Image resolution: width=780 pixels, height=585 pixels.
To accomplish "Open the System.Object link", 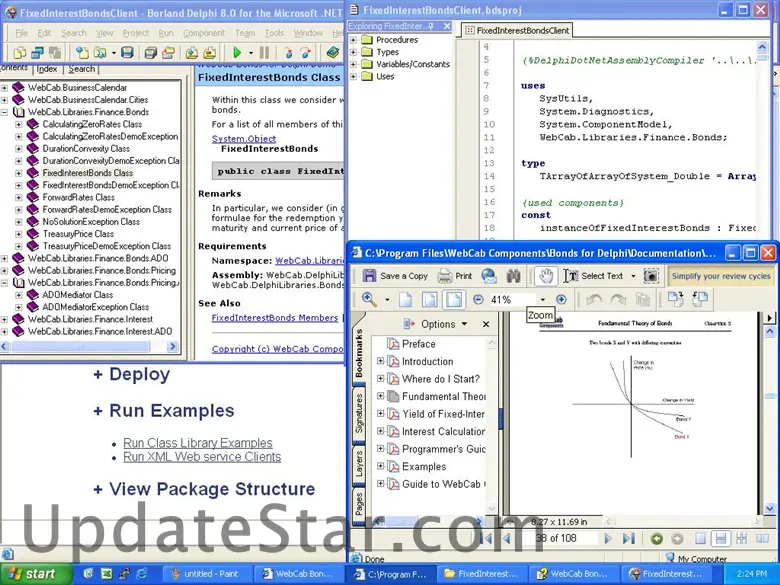I will point(244,139).
